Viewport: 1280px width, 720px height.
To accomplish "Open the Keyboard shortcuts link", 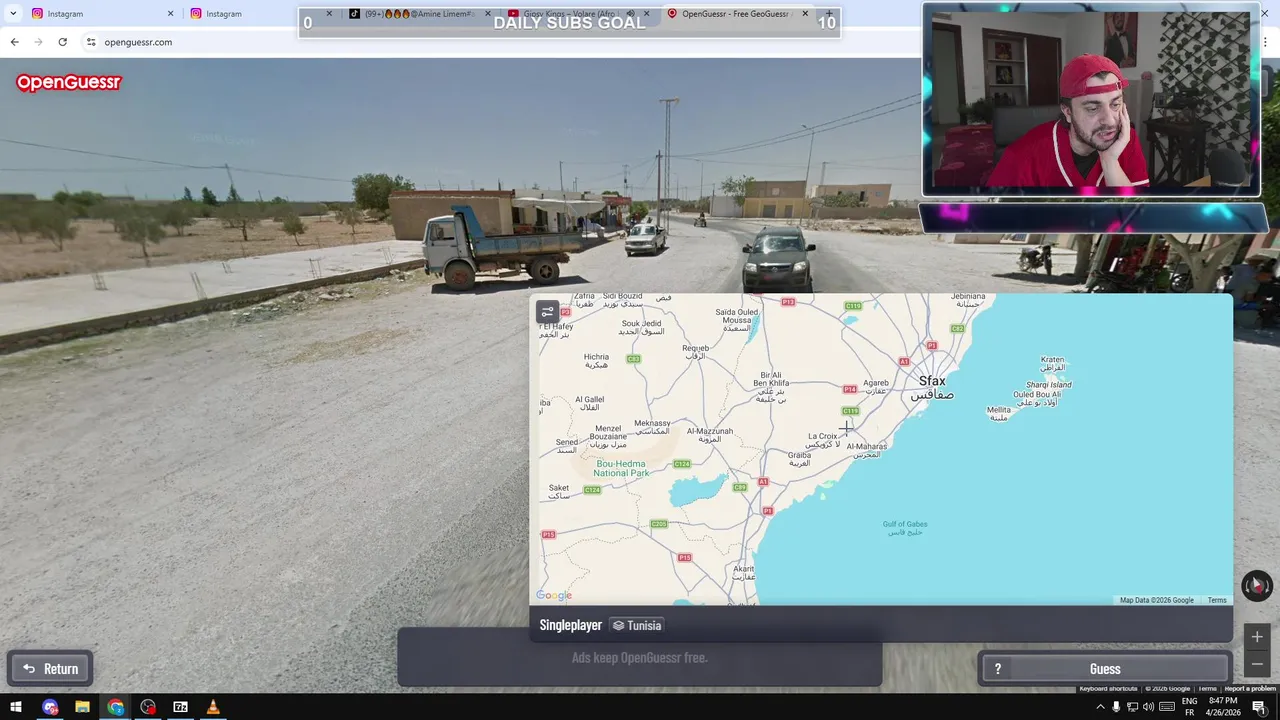I will (1108, 688).
